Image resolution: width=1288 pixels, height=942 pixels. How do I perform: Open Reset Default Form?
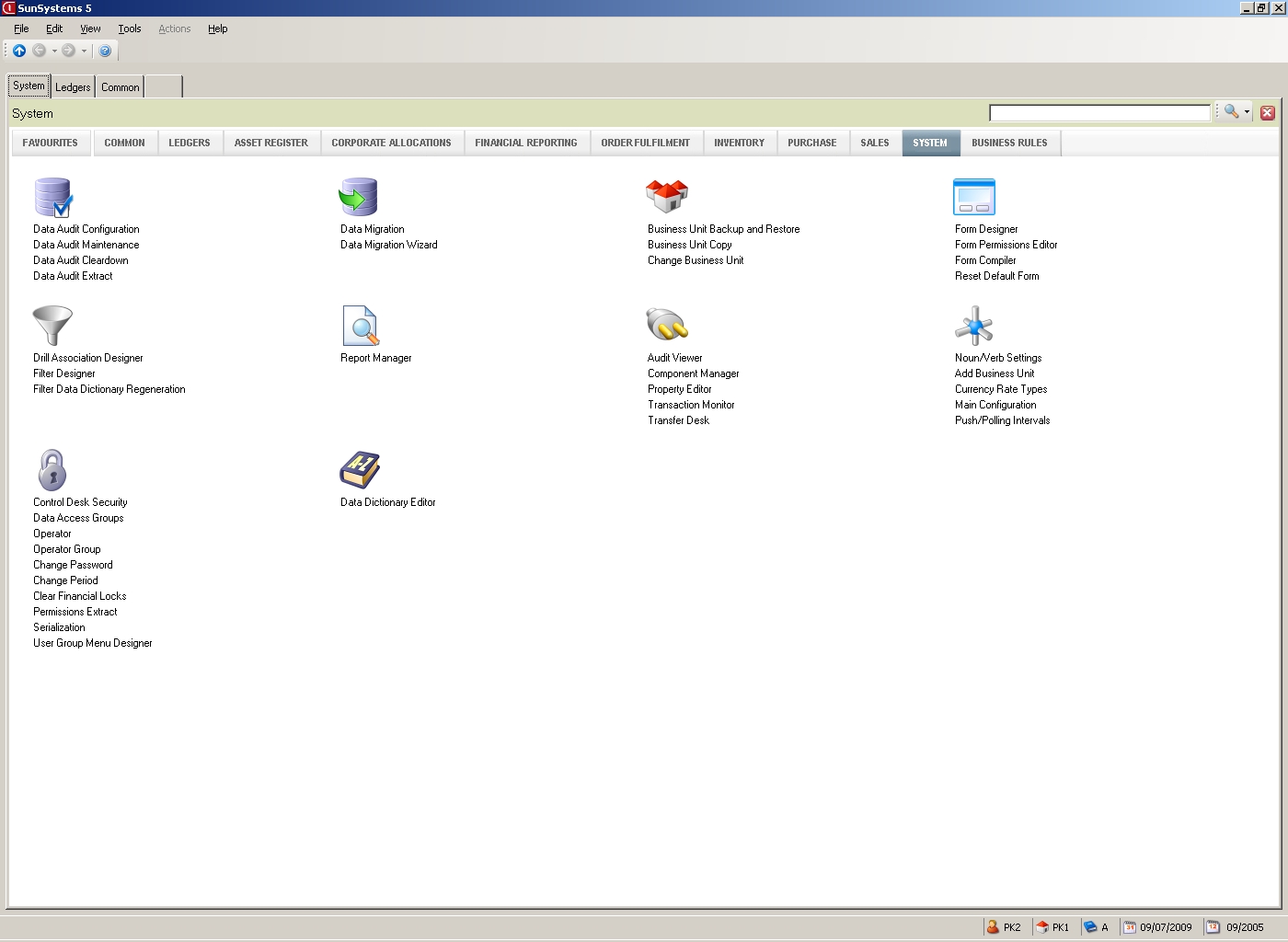pyautogui.click(x=997, y=276)
